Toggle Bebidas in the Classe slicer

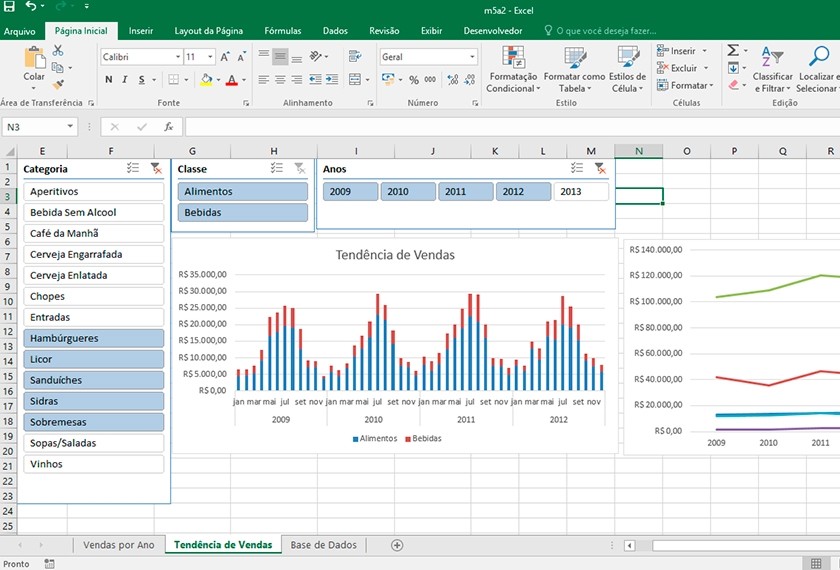(243, 212)
